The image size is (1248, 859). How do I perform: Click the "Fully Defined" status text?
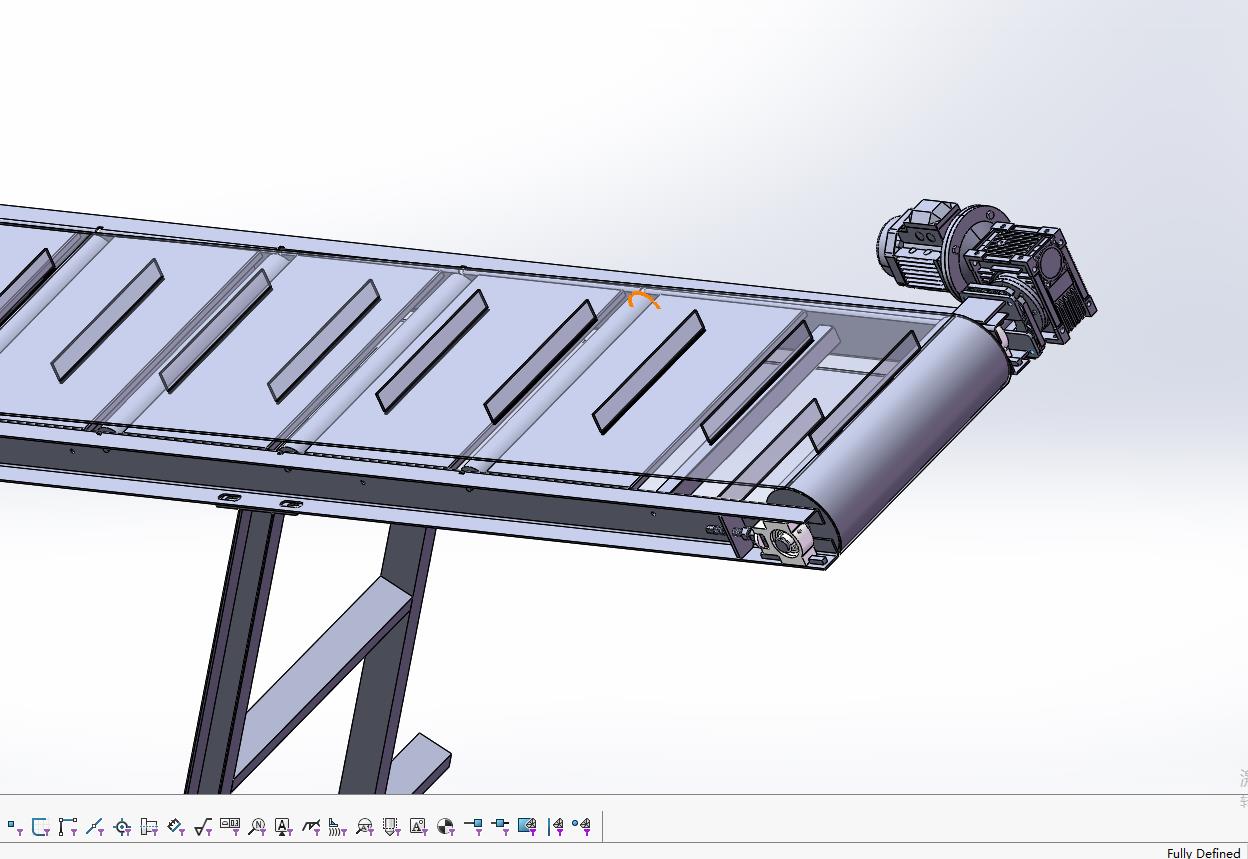pos(1203,853)
